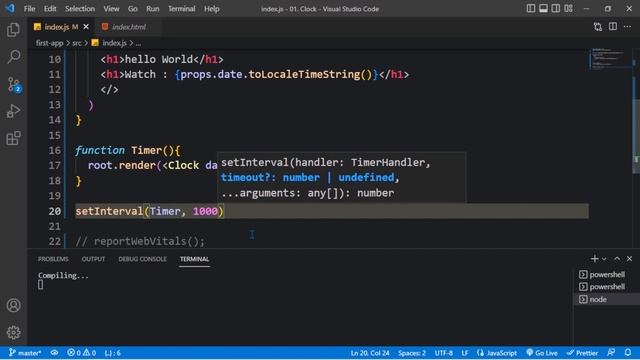Open changes compare icon in editor toolbar

pyautogui.click(x=598, y=27)
